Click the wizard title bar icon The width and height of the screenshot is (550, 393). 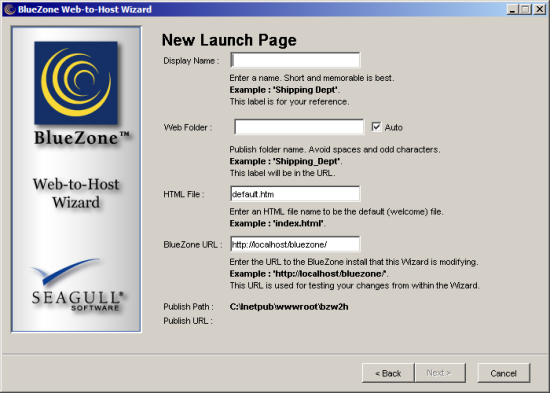point(9,9)
